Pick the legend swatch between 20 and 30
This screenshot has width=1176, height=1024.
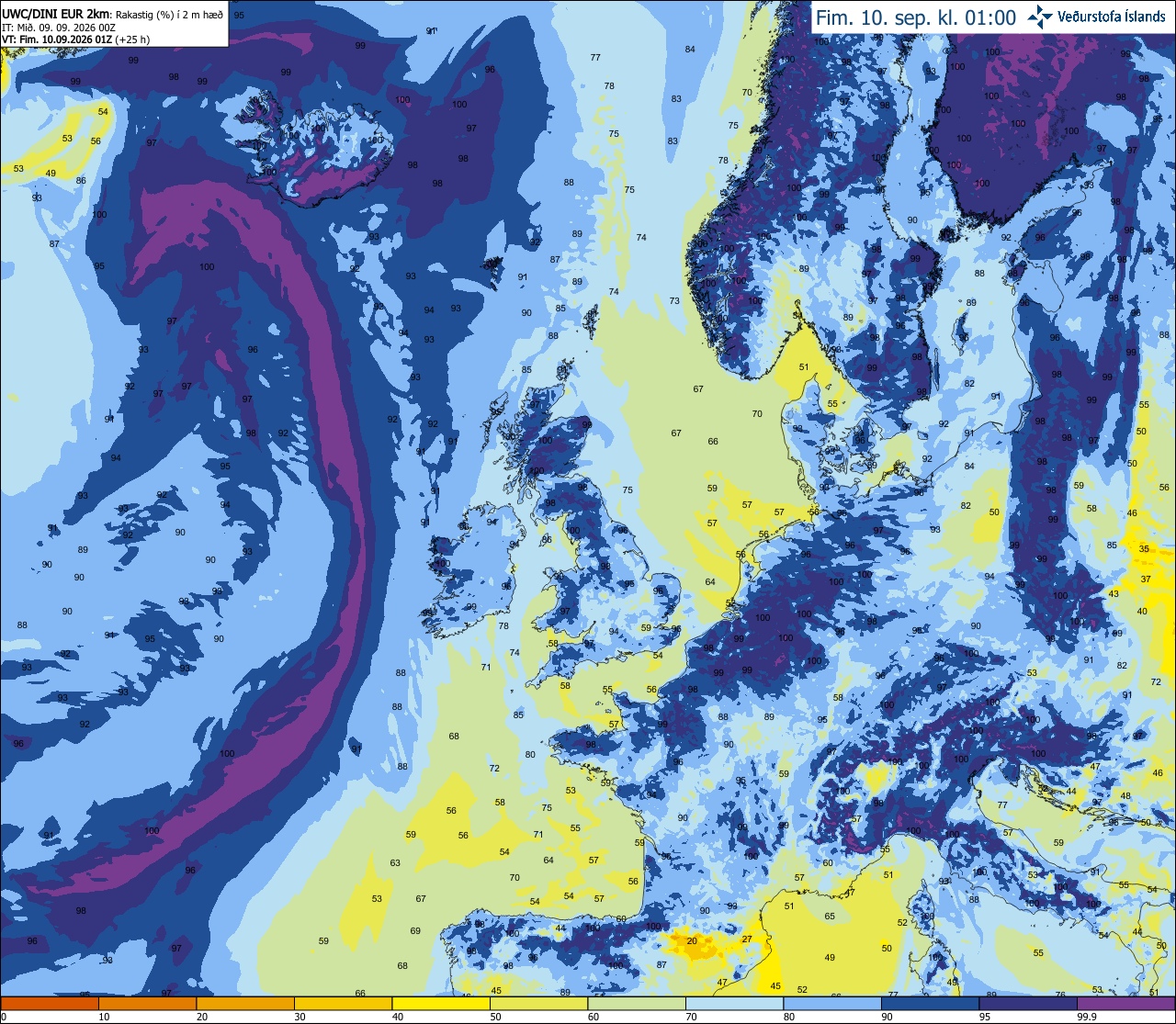coord(245,1003)
